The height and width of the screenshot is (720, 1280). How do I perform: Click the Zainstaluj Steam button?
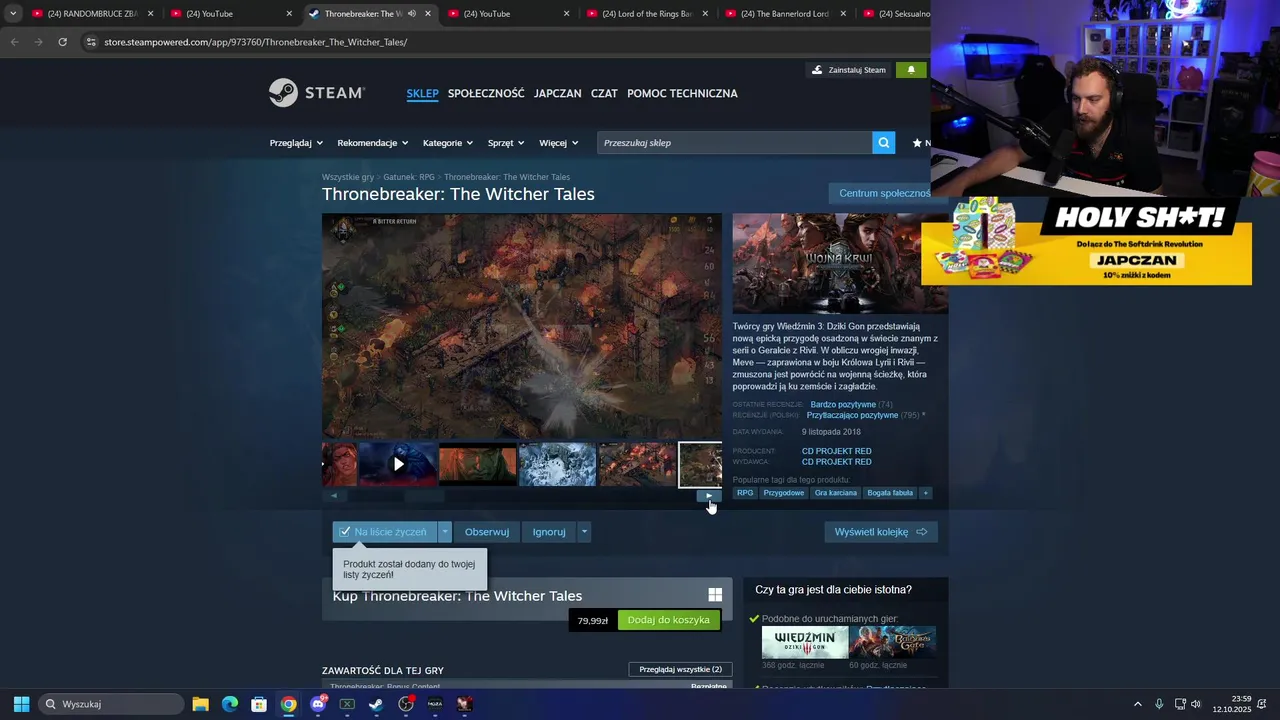click(849, 70)
